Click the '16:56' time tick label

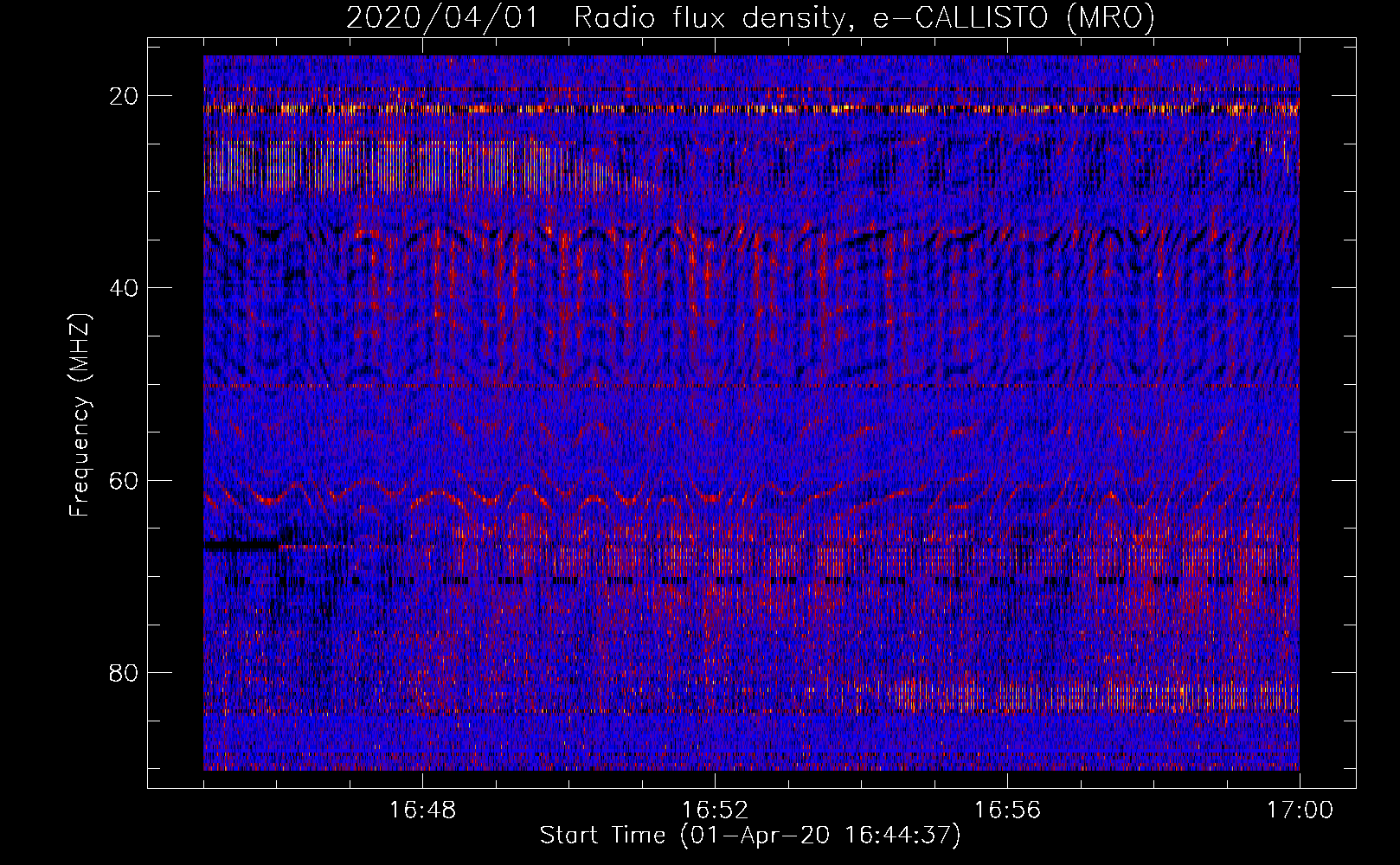[x=1007, y=811]
